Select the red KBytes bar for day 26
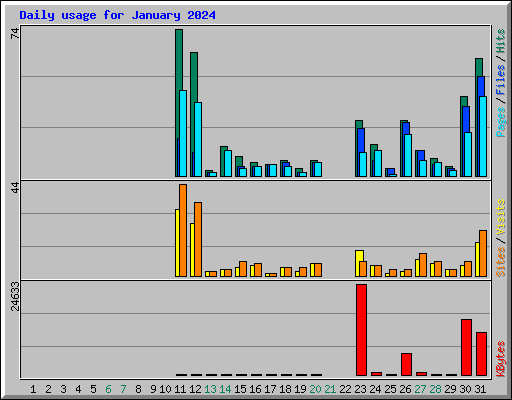 (406, 365)
